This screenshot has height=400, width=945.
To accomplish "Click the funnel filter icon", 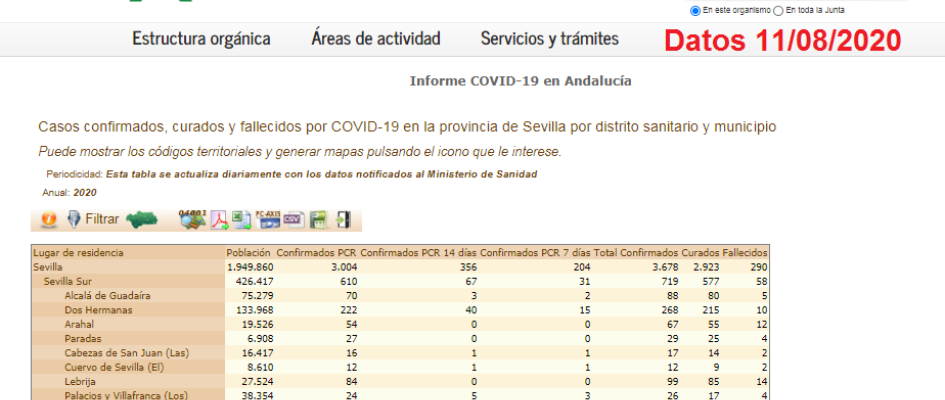I will click(74, 219).
